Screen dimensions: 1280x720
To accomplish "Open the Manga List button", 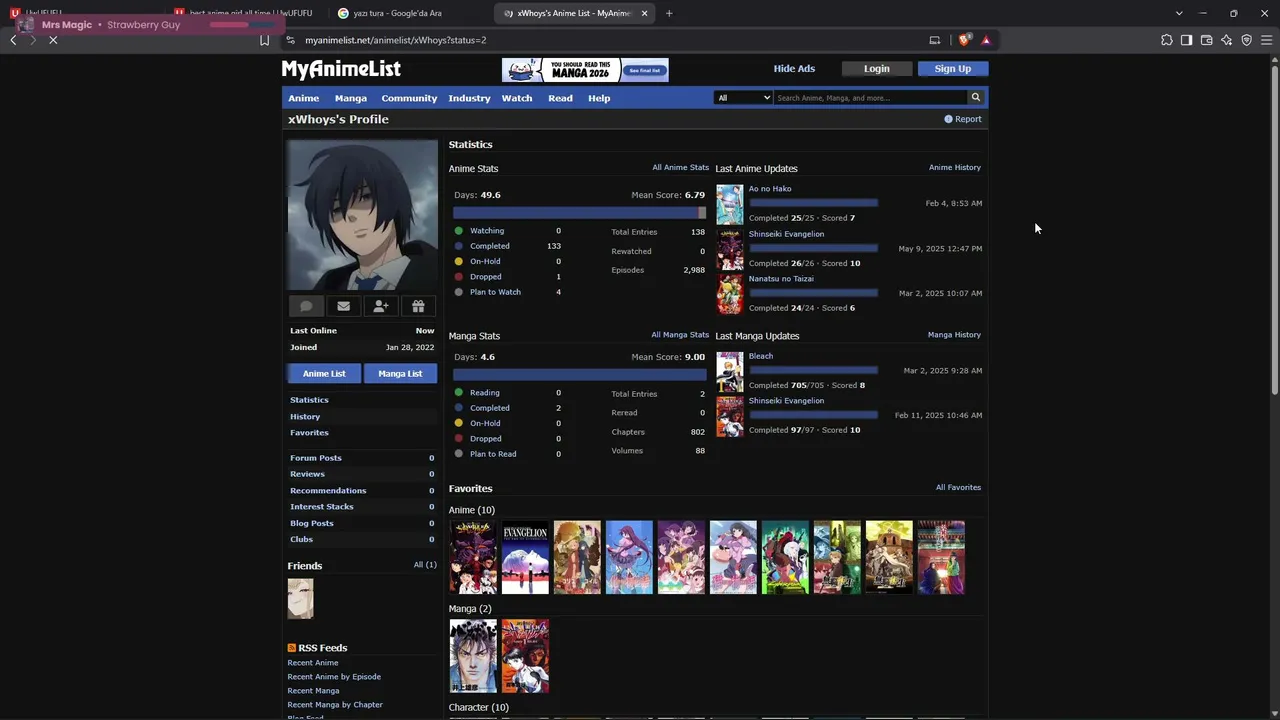I will tap(400, 374).
